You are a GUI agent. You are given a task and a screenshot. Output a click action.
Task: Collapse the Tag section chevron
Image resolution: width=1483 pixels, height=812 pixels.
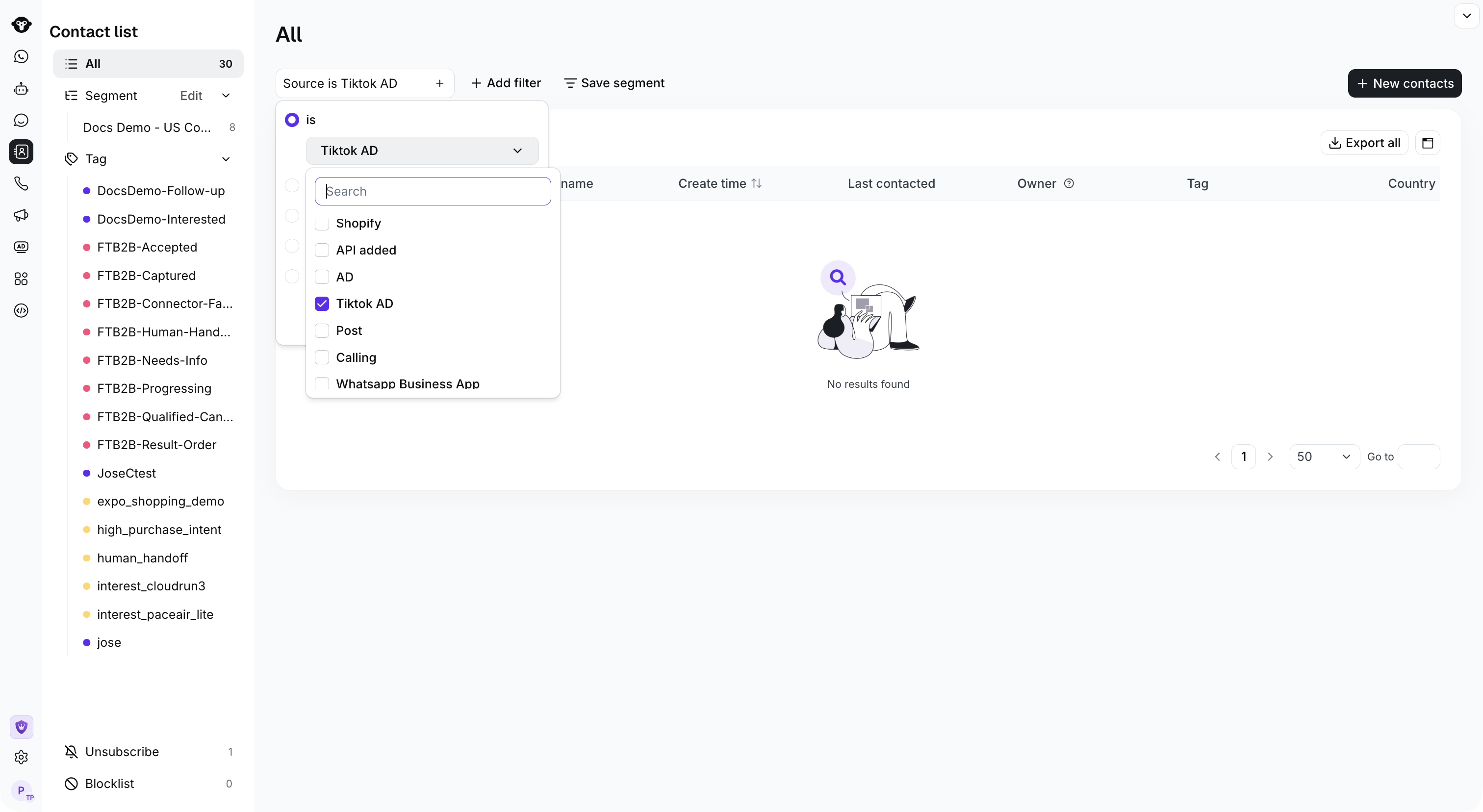[x=226, y=159]
